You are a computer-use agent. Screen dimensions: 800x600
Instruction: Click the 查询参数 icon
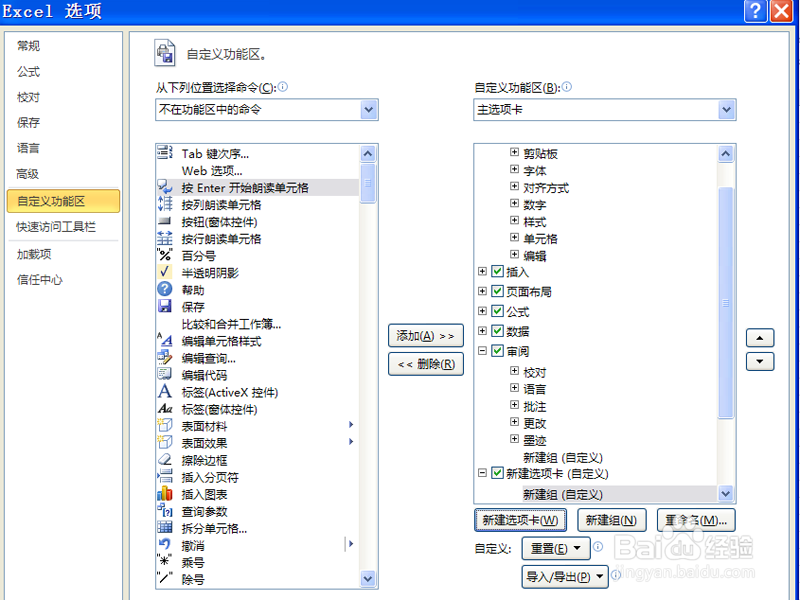[x=164, y=511]
